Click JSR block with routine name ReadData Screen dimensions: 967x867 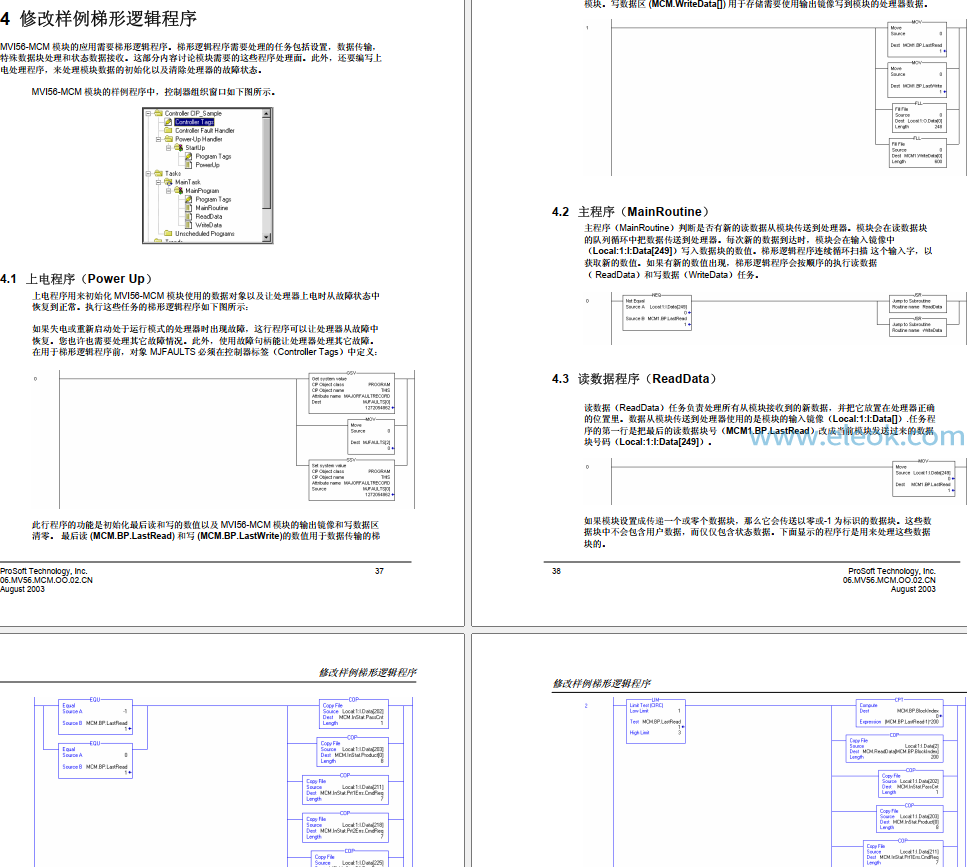[917, 304]
